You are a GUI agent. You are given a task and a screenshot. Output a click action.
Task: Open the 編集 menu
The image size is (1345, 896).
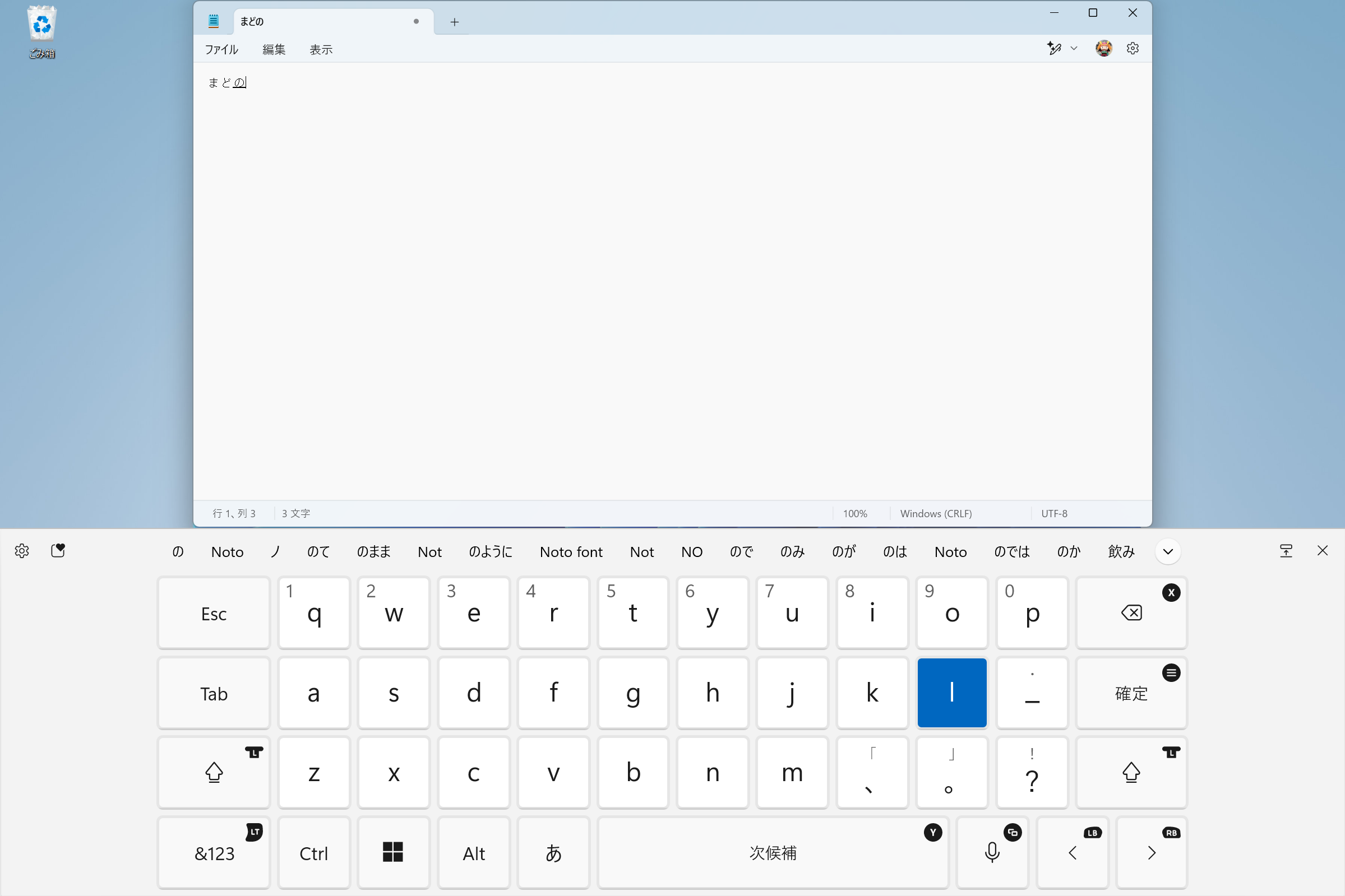point(274,50)
